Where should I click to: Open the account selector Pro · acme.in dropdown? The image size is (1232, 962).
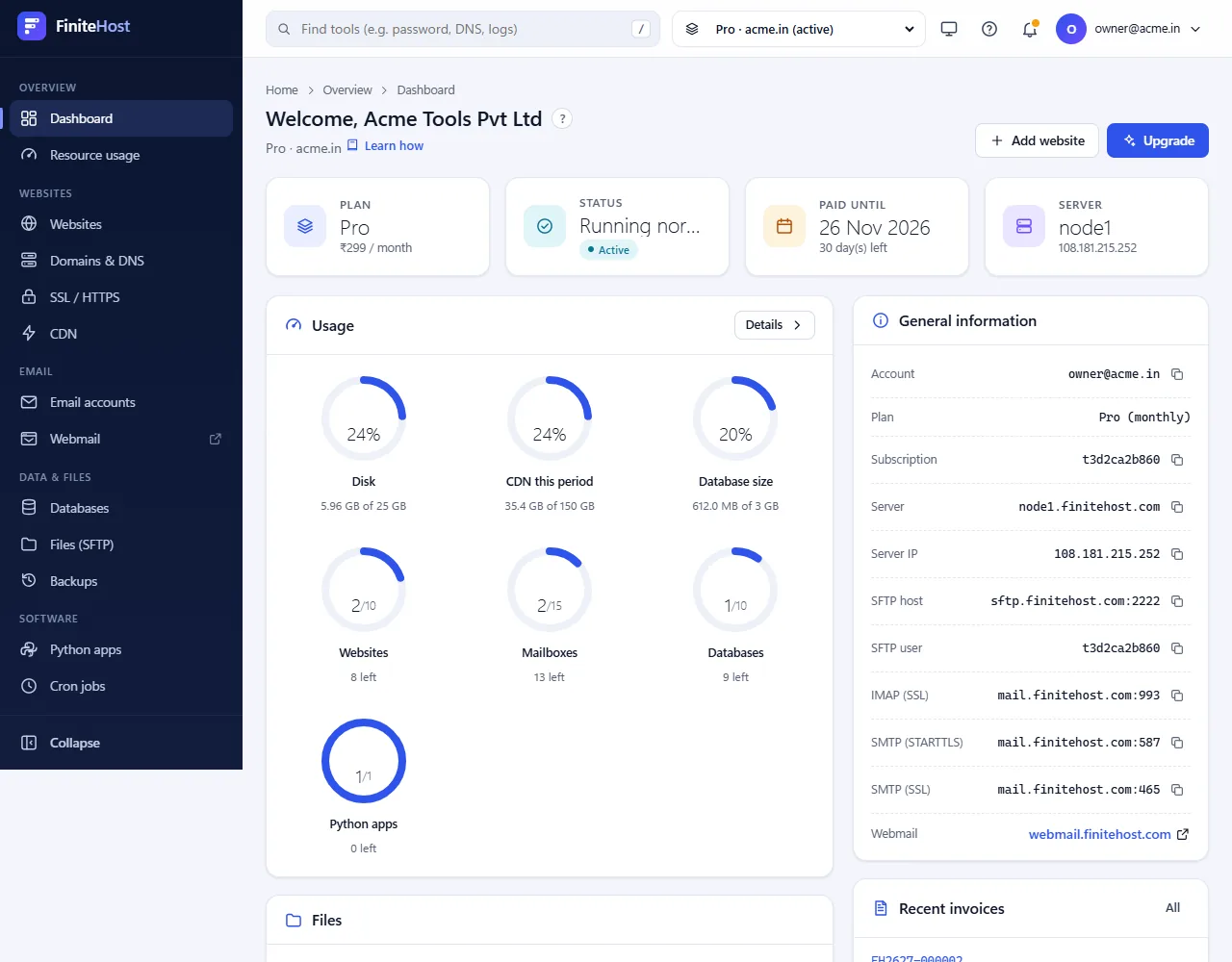[x=799, y=29]
